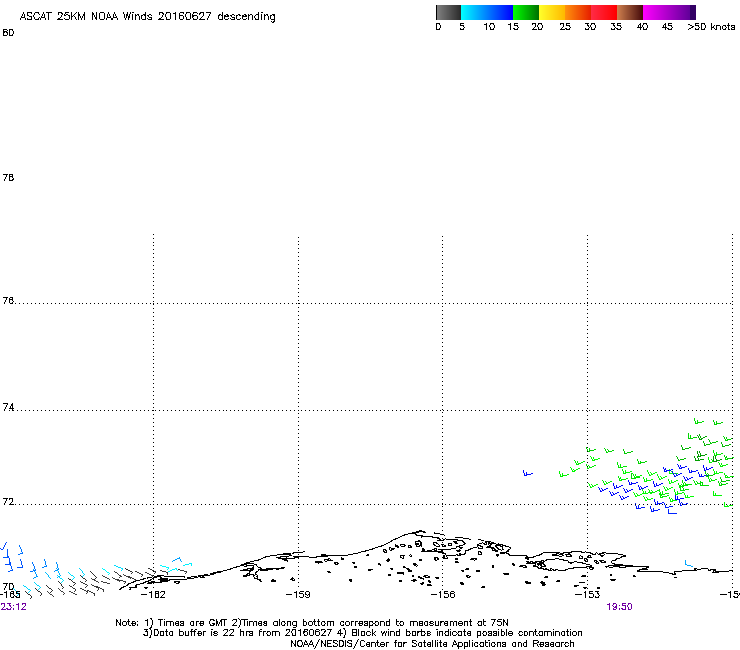Click the '35' legend scale label

(x=616, y=27)
